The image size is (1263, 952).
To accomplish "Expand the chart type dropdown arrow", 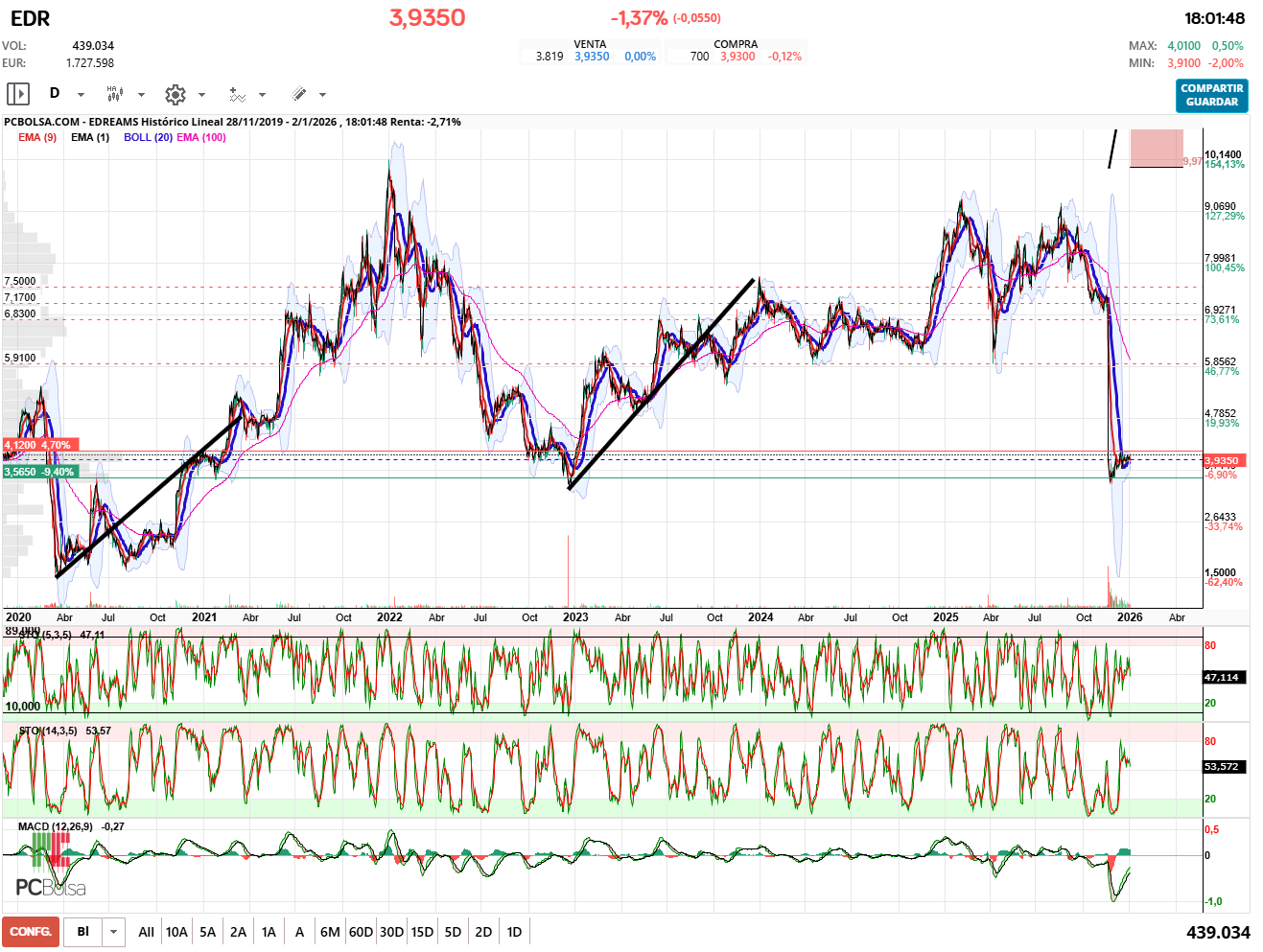I will coord(141,95).
